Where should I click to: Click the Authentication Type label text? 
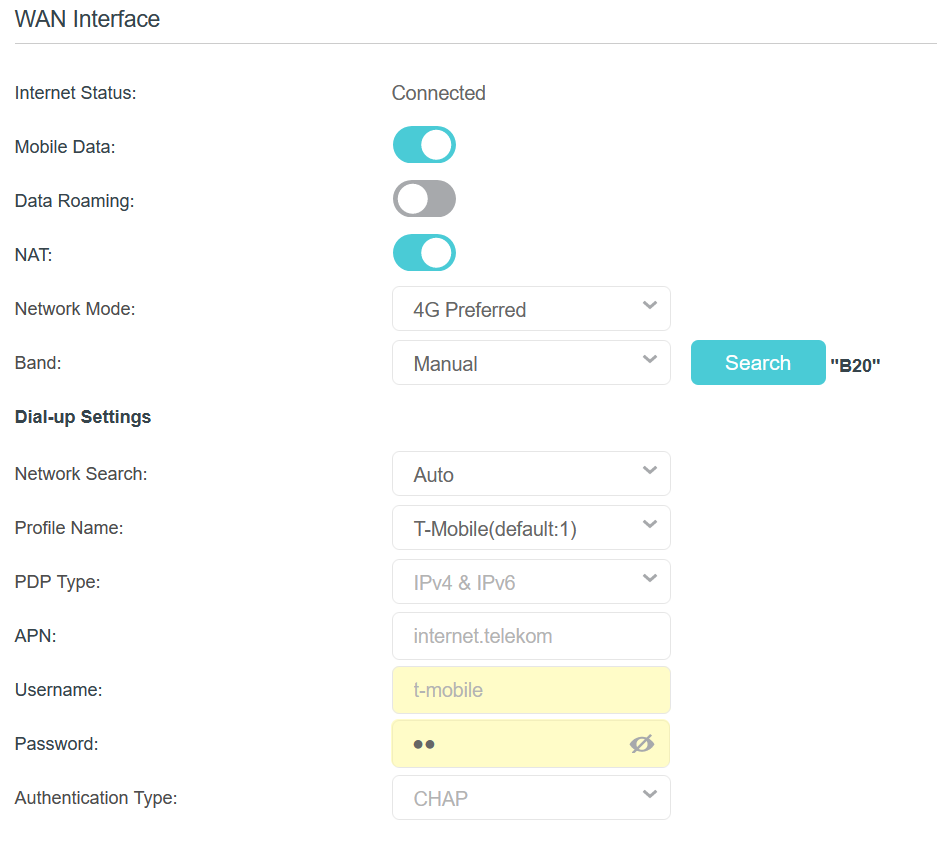coord(95,798)
